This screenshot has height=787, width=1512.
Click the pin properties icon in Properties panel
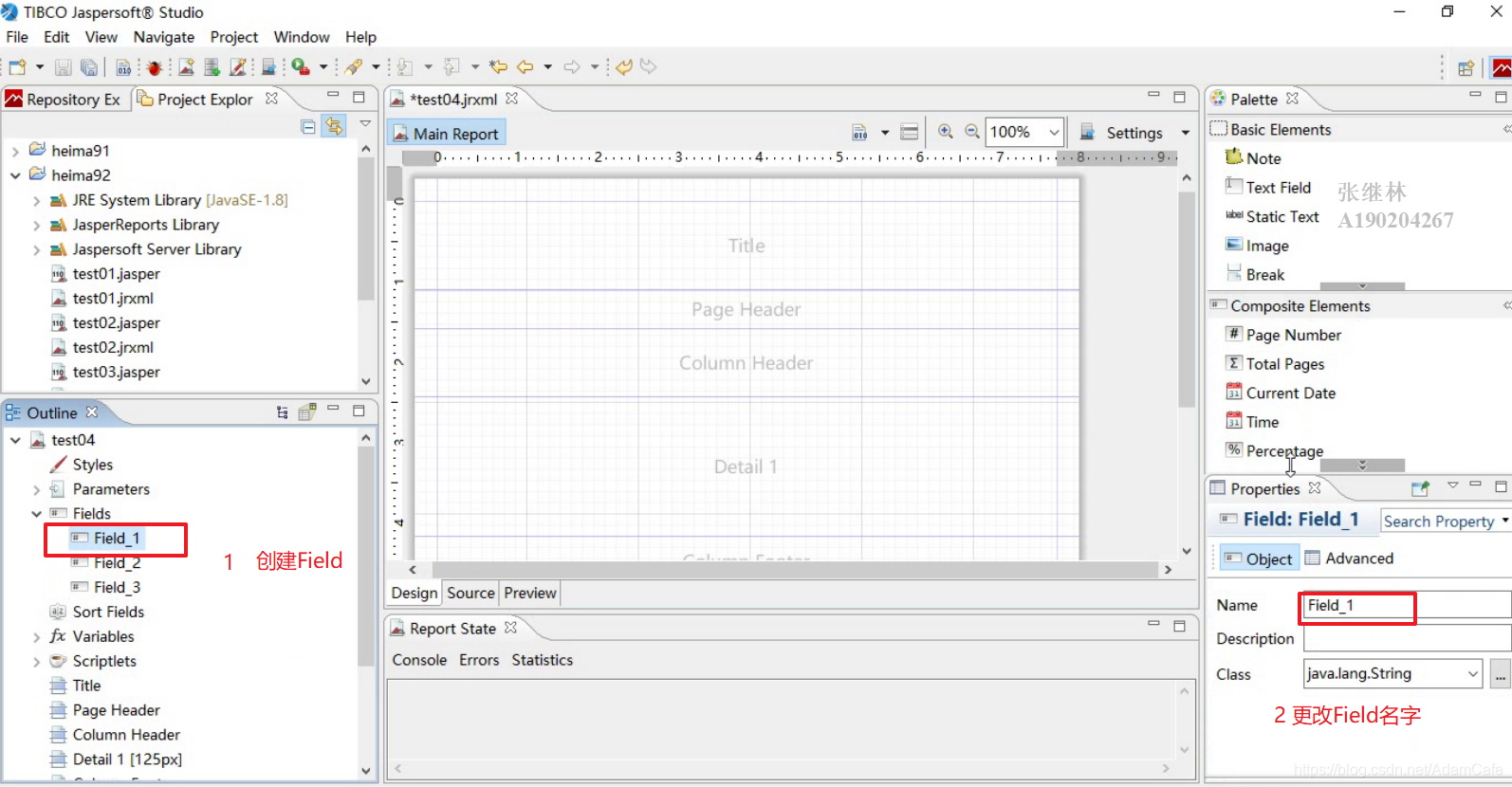(x=1420, y=488)
